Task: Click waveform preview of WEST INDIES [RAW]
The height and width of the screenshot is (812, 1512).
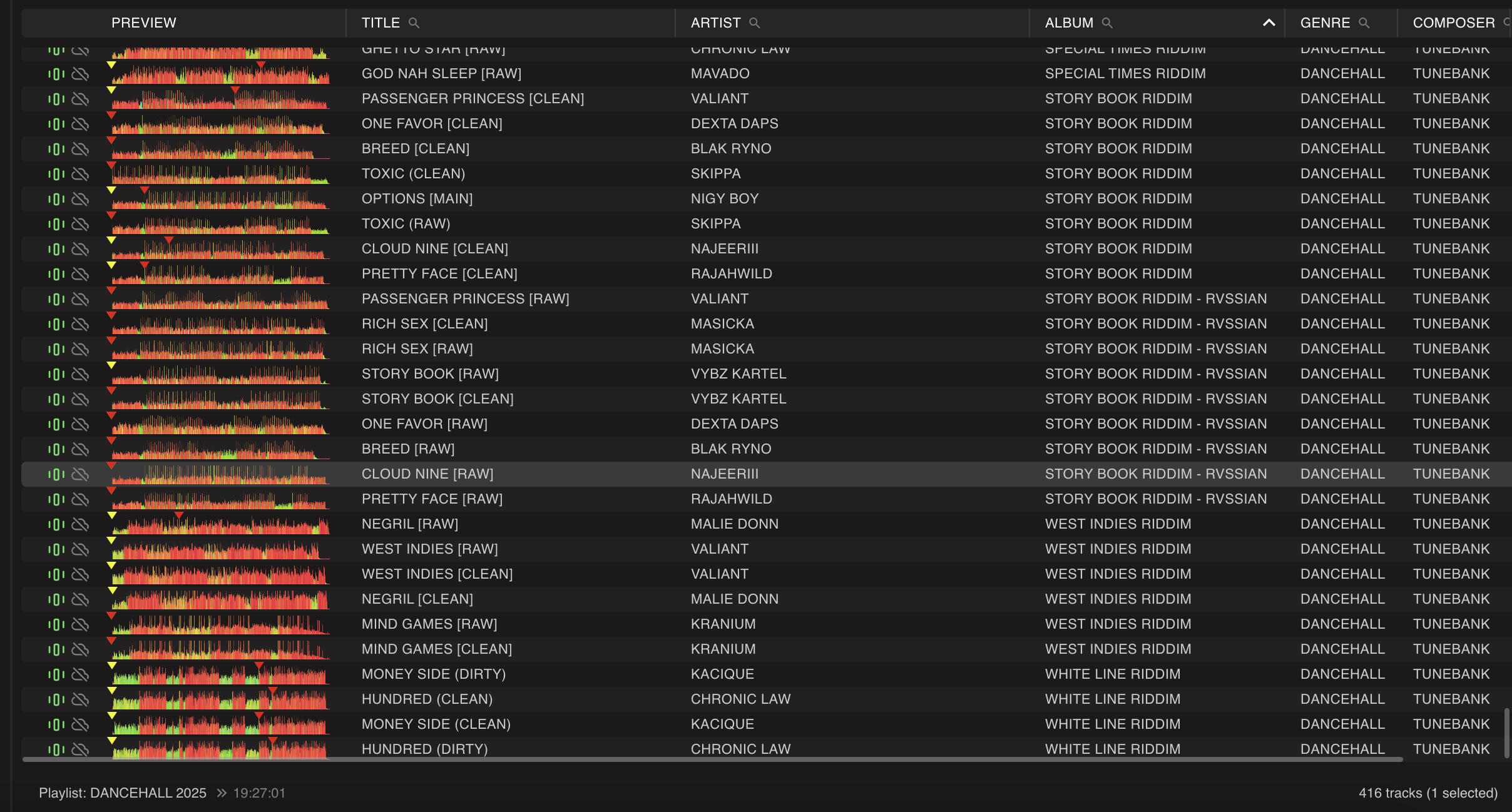Action: 220,551
